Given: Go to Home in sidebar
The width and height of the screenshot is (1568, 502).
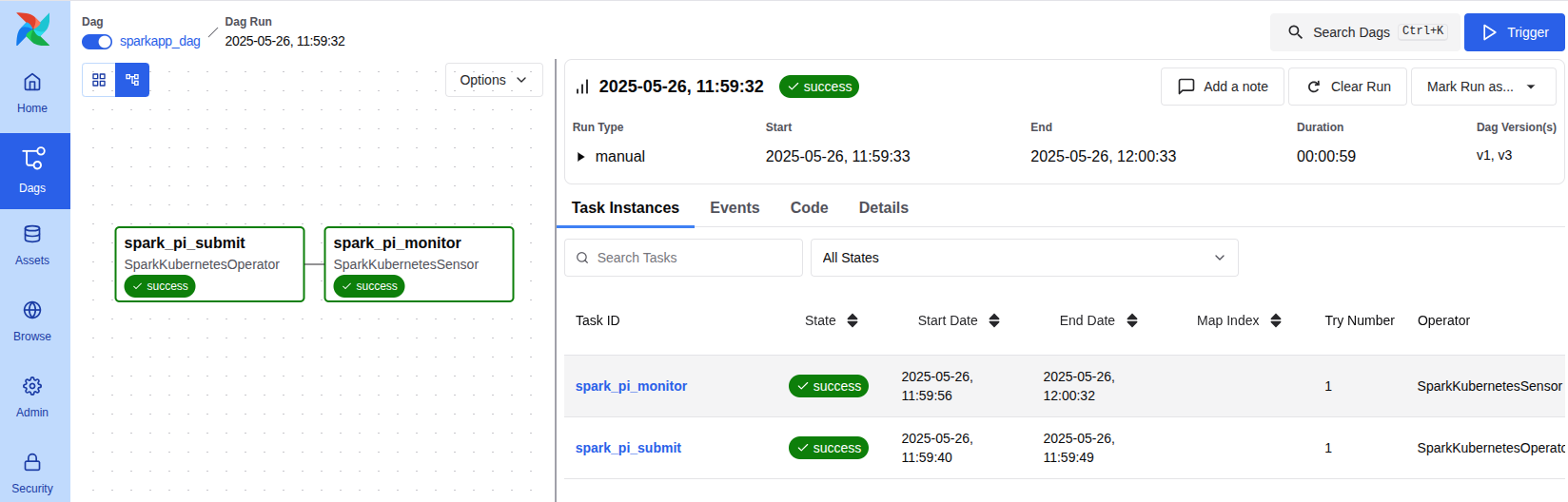Looking at the screenshot, I should tap(32, 93).
